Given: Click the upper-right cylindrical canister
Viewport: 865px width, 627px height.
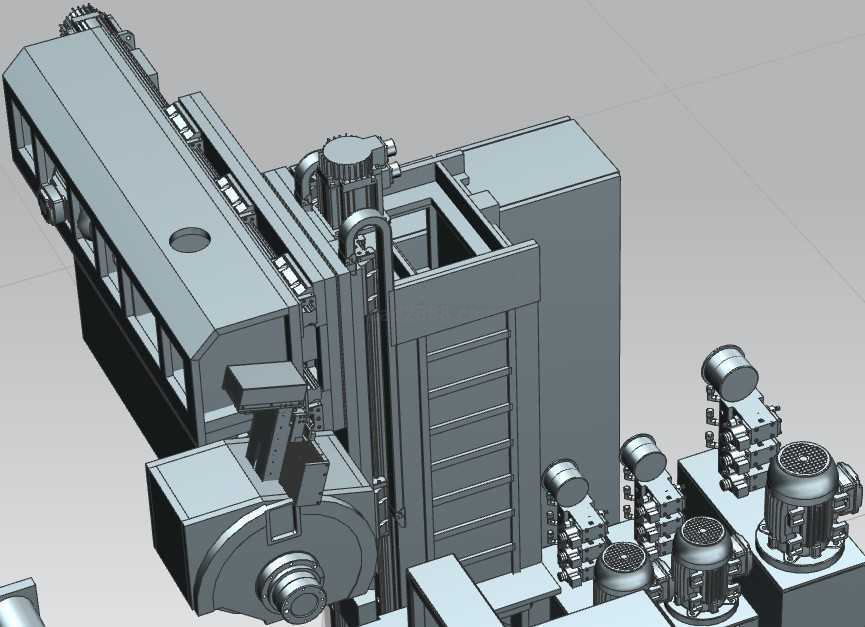Looking at the screenshot, I should pos(731,374).
